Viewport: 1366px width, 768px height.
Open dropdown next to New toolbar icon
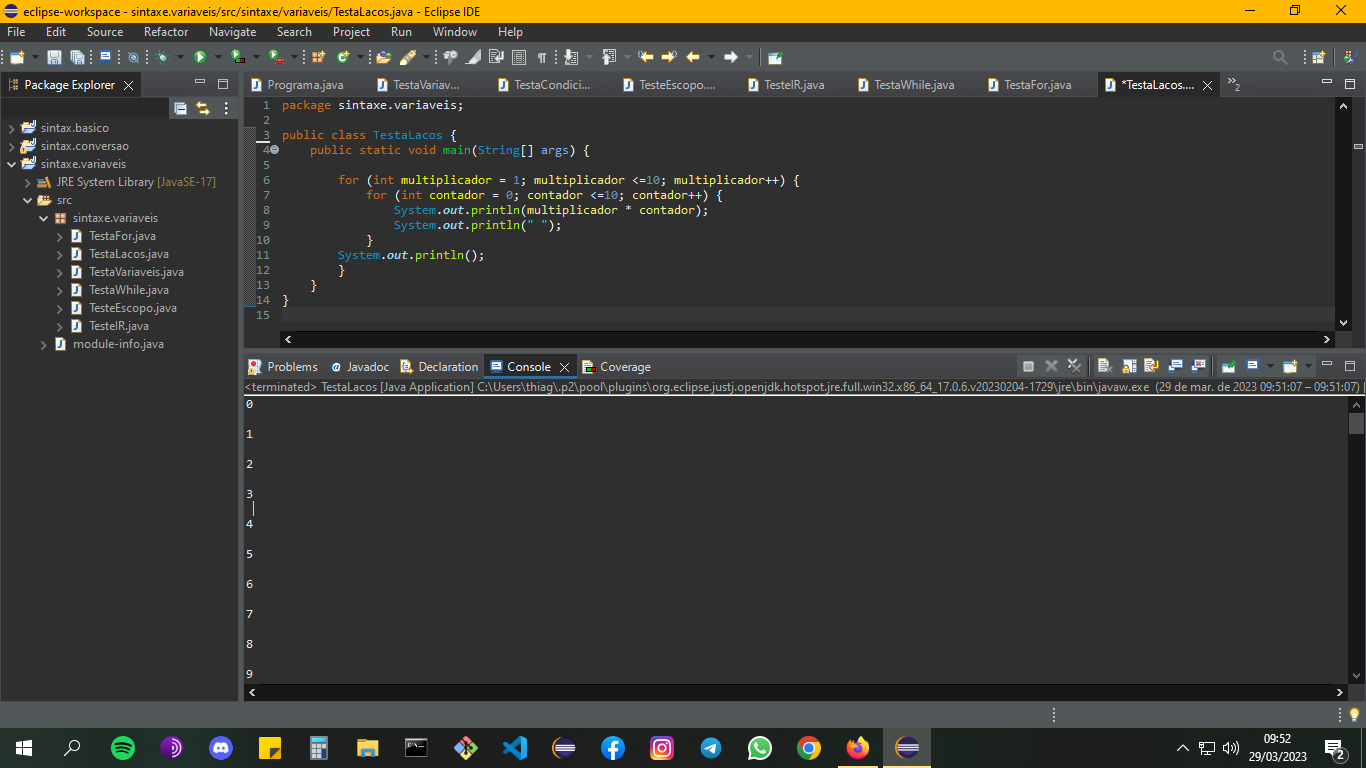point(35,57)
